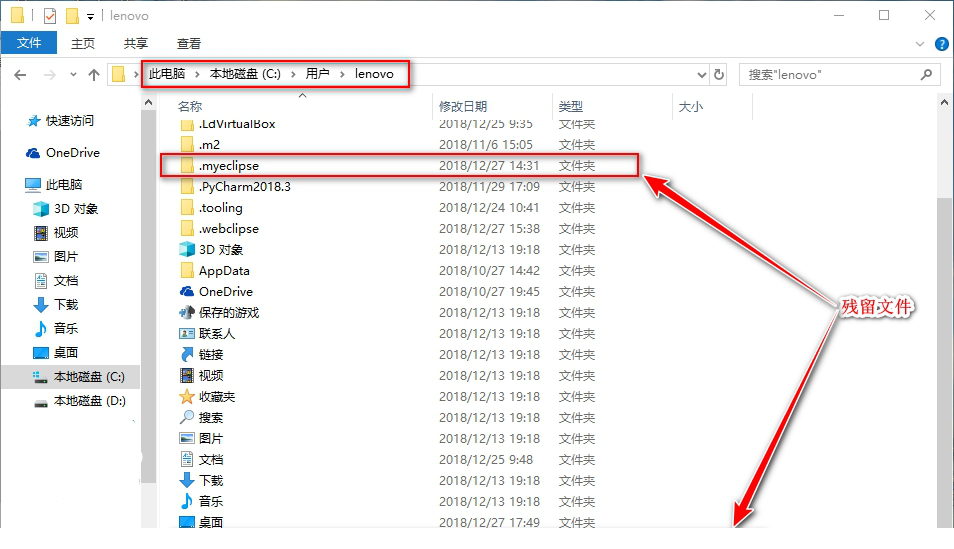
Task: Select the 链接 links icon
Action: click(x=187, y=354)
